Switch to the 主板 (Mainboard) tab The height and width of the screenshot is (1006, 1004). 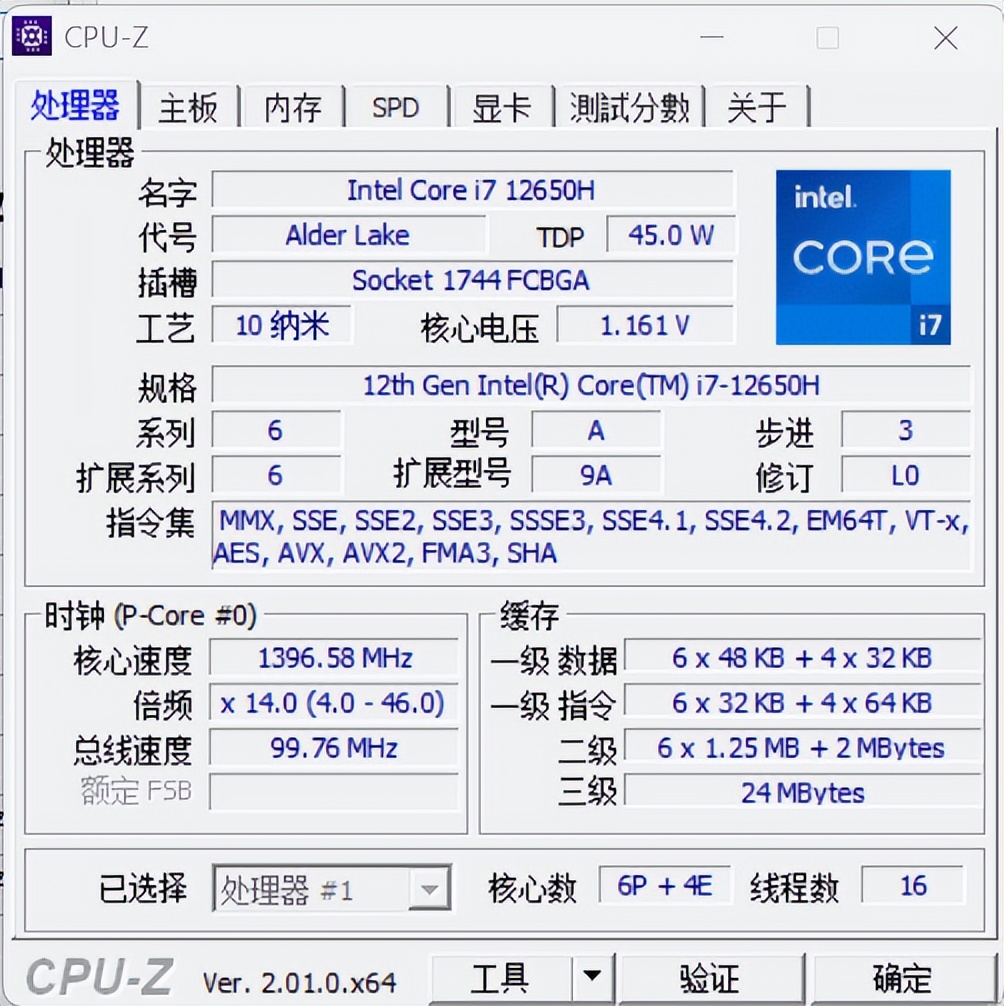(x=188, y=108)
